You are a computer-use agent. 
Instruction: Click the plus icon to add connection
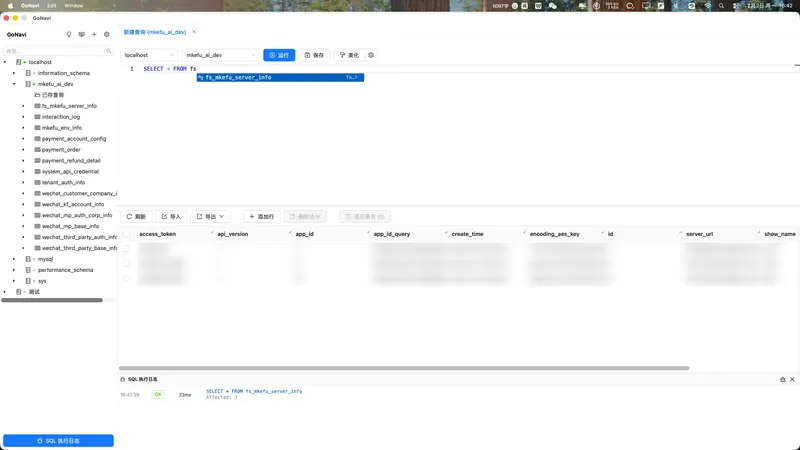coord(94,34)
